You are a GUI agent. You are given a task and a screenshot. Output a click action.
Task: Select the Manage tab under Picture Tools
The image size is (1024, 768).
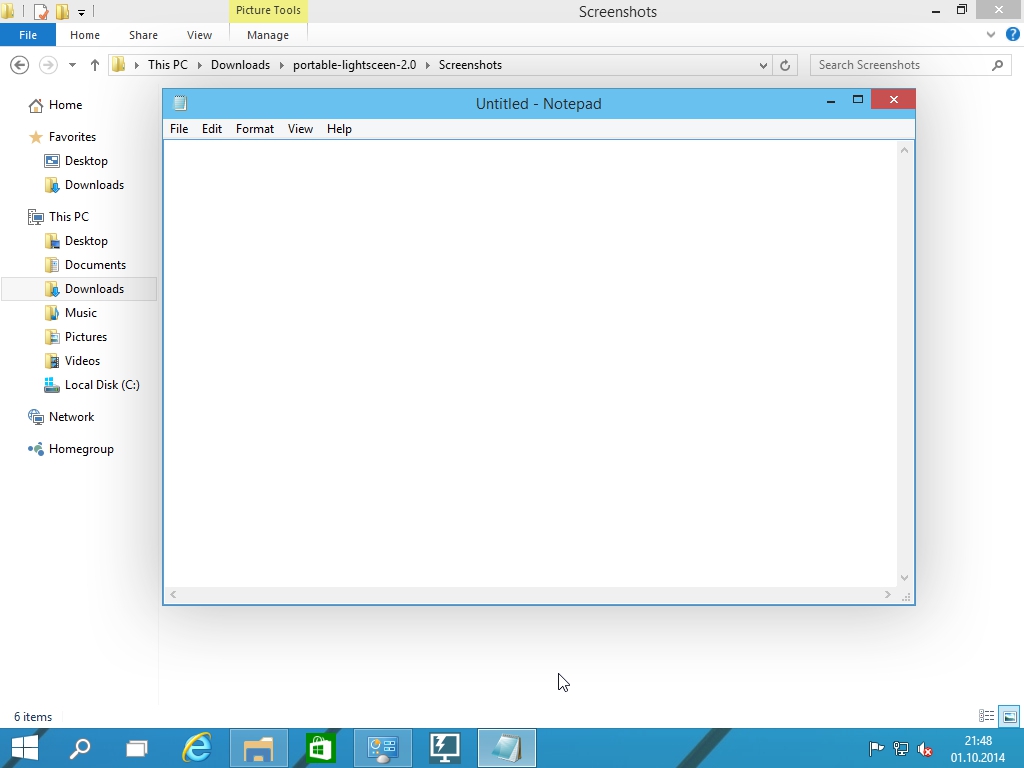coord(267,35)
